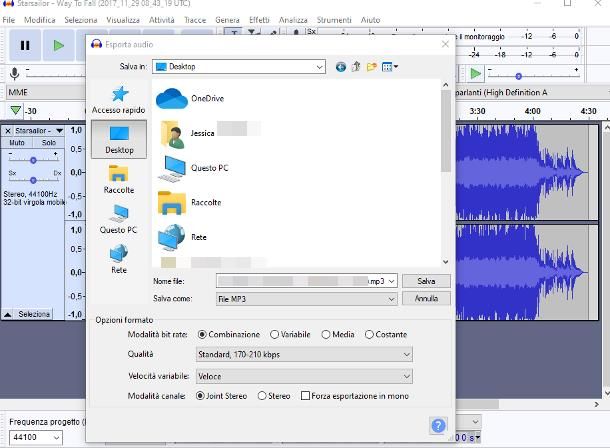Create a new folder in the dialog

pos(372,67)
